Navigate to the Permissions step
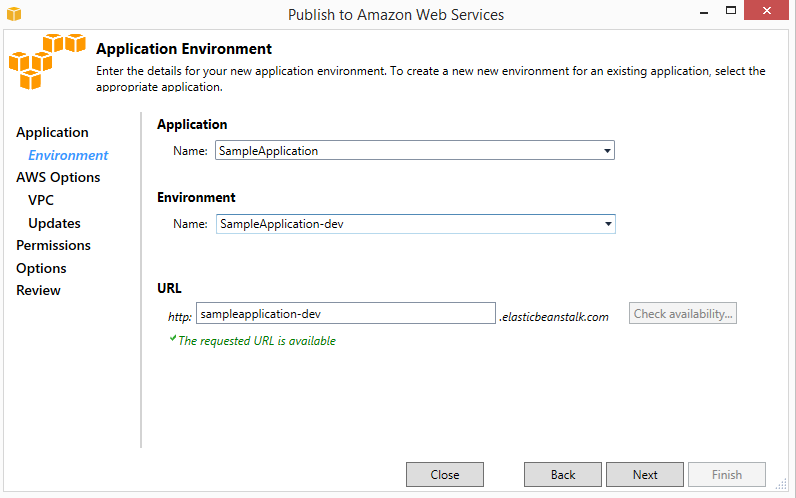The height and width of the screenshot is (498, 796). pos(53,245)
